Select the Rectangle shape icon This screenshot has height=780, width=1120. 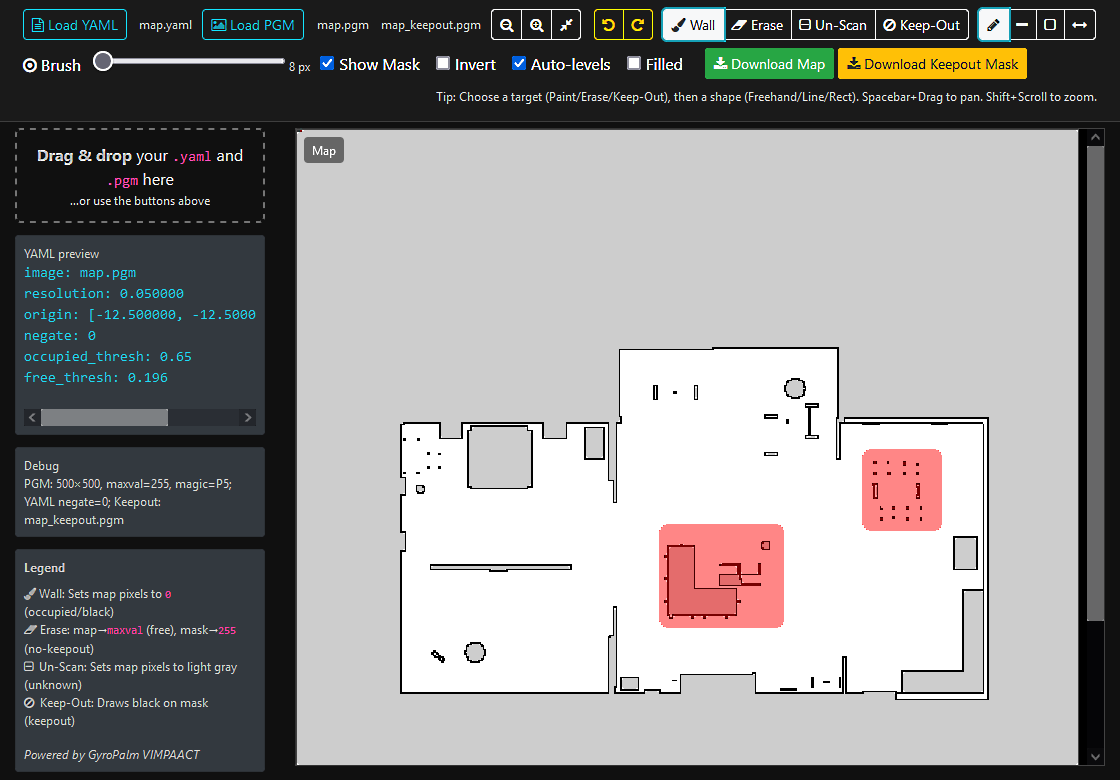(x=1050, y=25)
